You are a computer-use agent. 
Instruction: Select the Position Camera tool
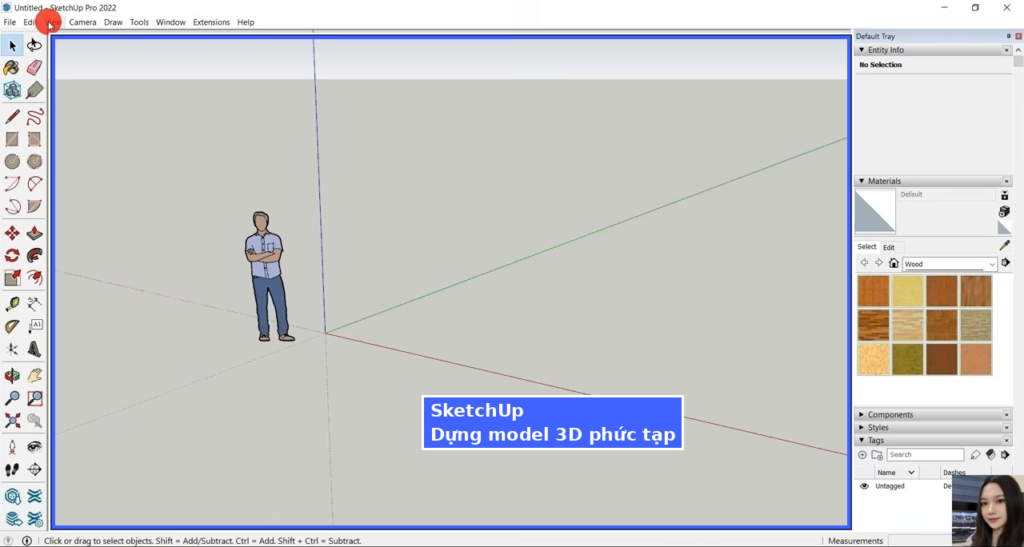[x=12, y=447]
